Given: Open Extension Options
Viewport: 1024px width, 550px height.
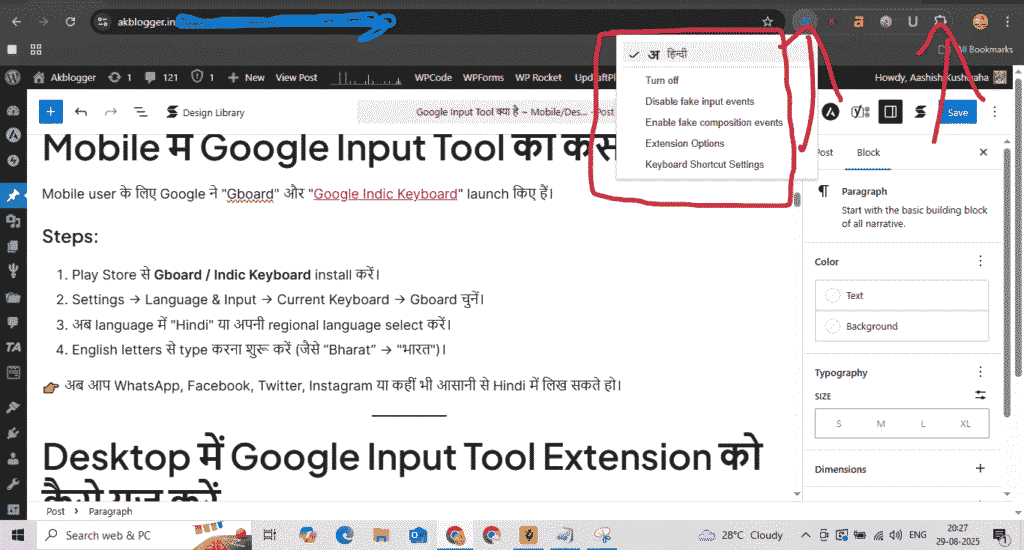Looking at the screenshot, I should pyautogui.click(x=684, y=143).
